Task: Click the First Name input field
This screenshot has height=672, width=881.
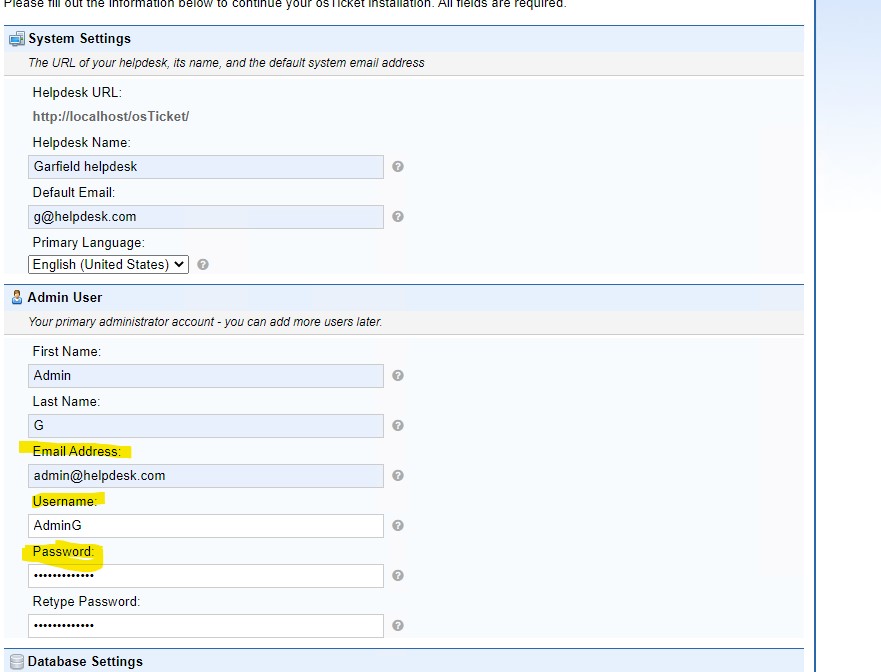Action: click(205, 375)
